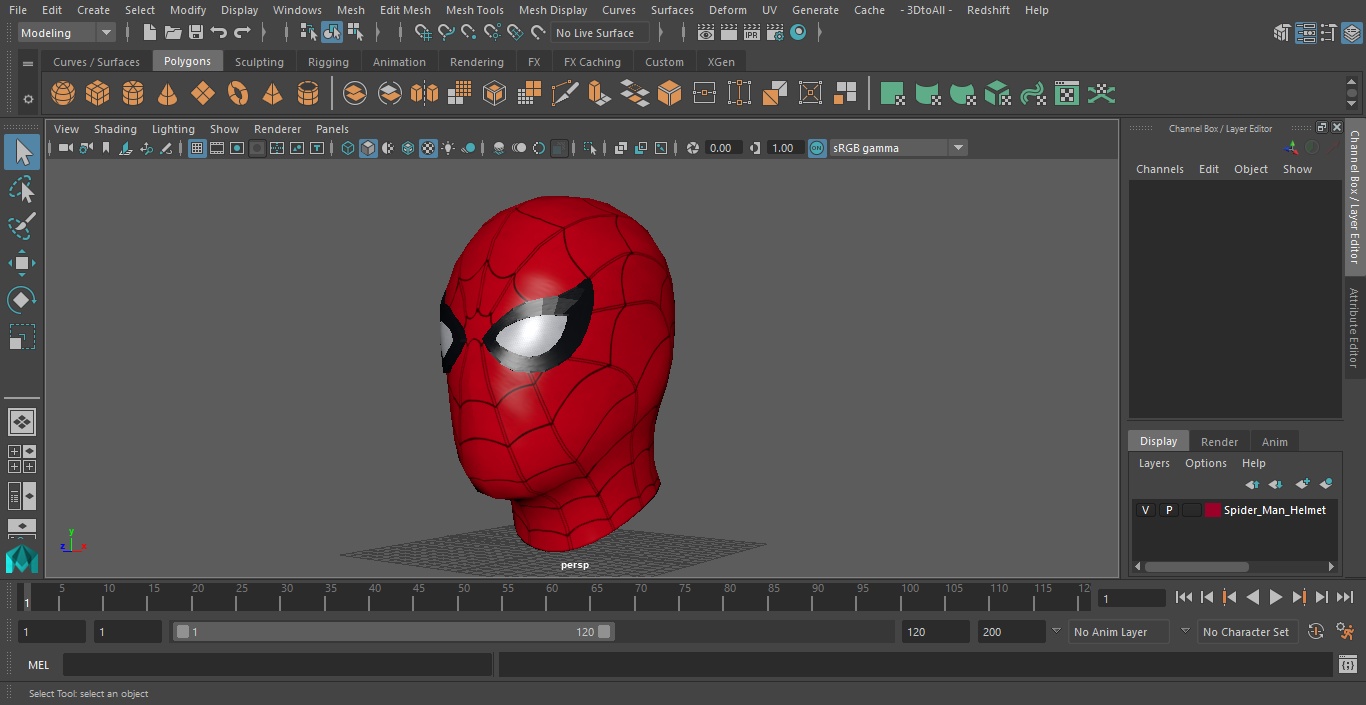Open a scene with the folder icon
The height and width of the screenshot is (705, 1366).
click(173, 33)
